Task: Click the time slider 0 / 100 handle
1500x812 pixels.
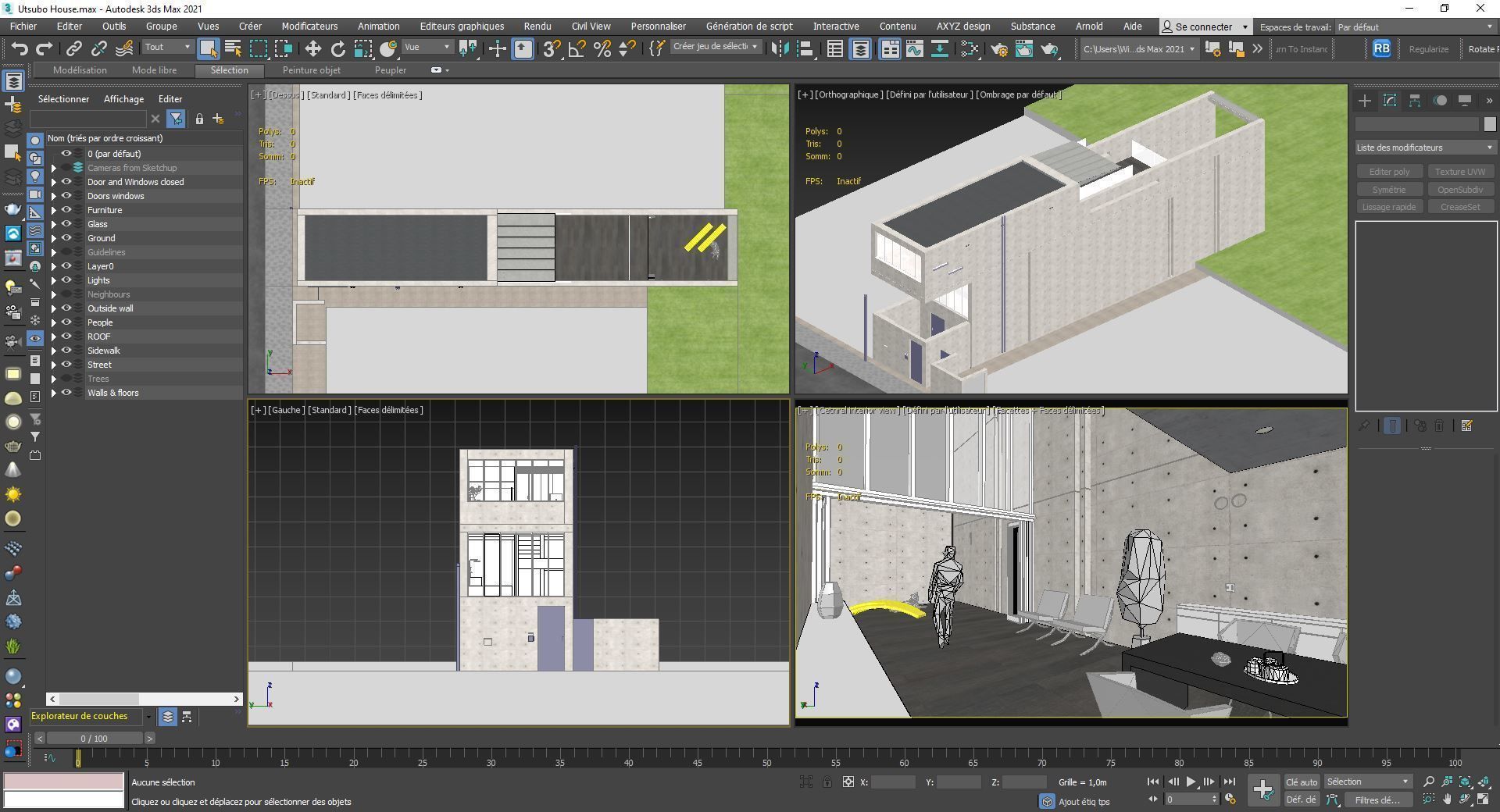Action: coord(95,738)
